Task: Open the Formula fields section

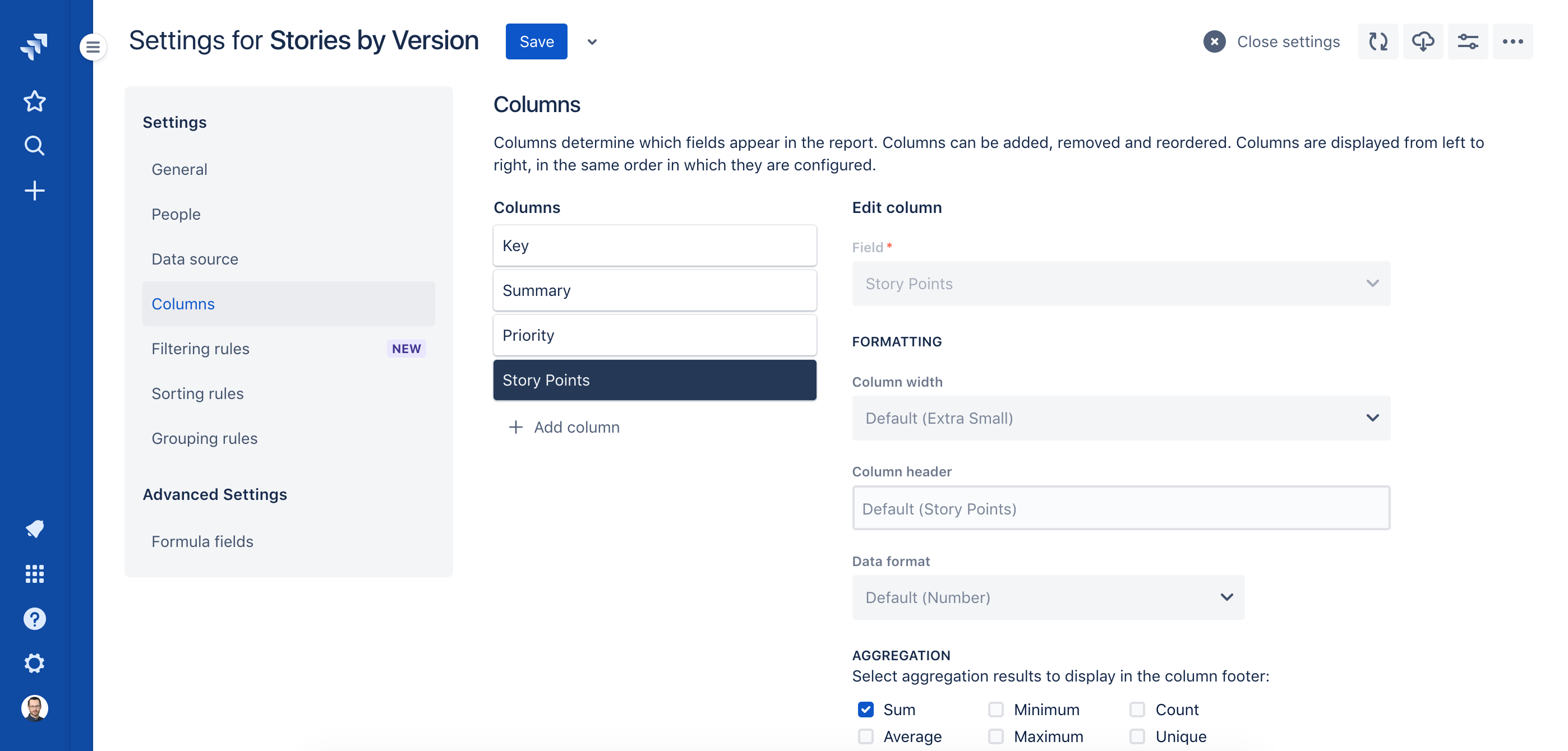Action: pos(288,541)
